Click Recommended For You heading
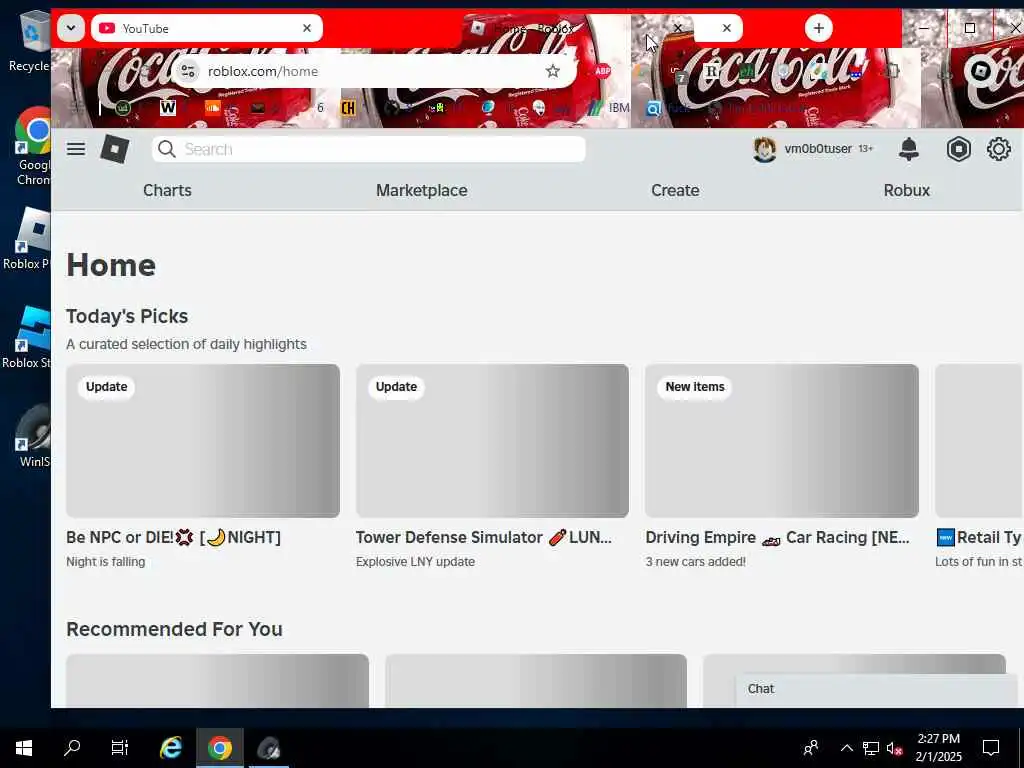Screen dimensions: 1024x768 point(174,629)
